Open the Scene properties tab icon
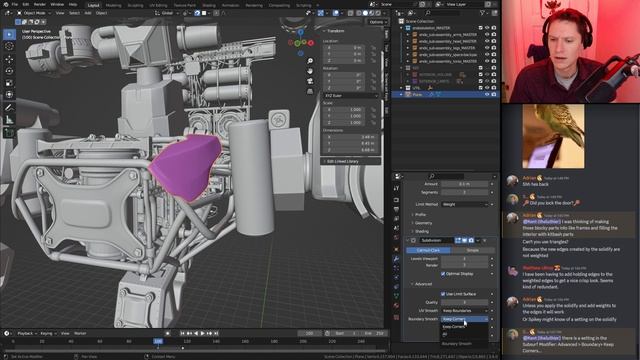640x360 pixels. click(396, 228)
